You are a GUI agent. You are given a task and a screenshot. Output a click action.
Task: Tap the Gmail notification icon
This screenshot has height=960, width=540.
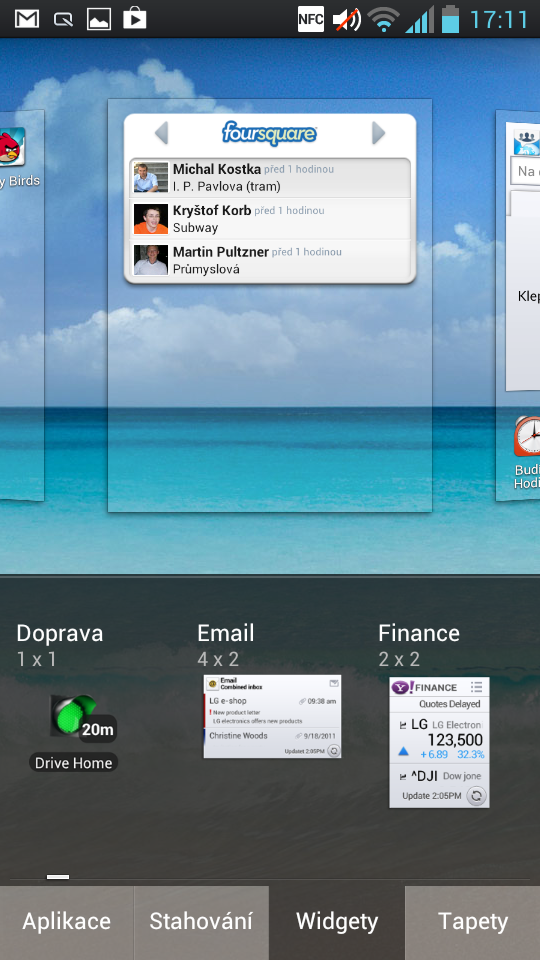27,19
